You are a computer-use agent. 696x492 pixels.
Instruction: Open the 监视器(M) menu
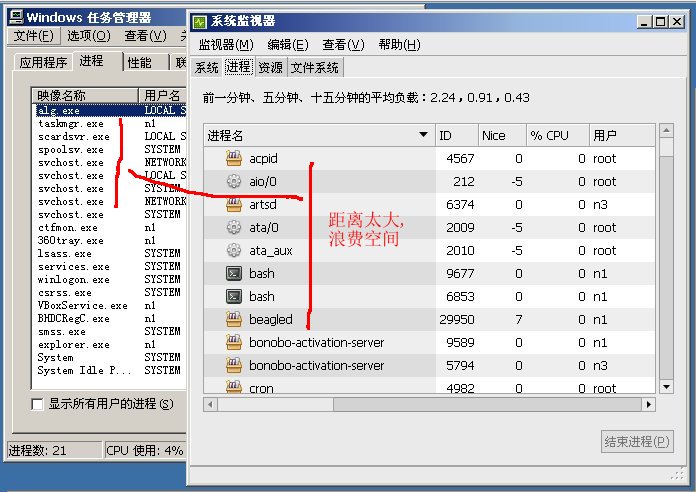pos(226,44)
